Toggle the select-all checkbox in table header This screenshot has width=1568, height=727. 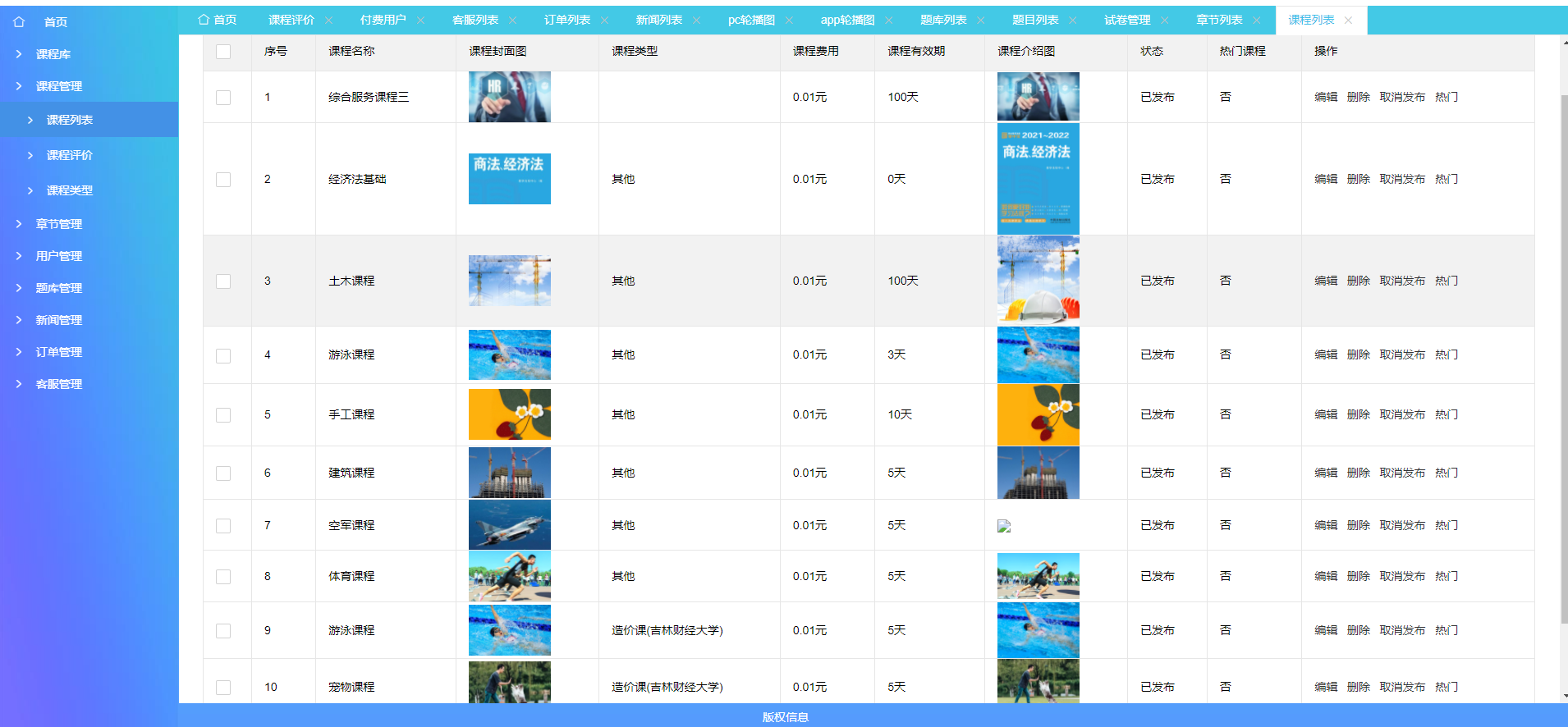click(223, 52)
